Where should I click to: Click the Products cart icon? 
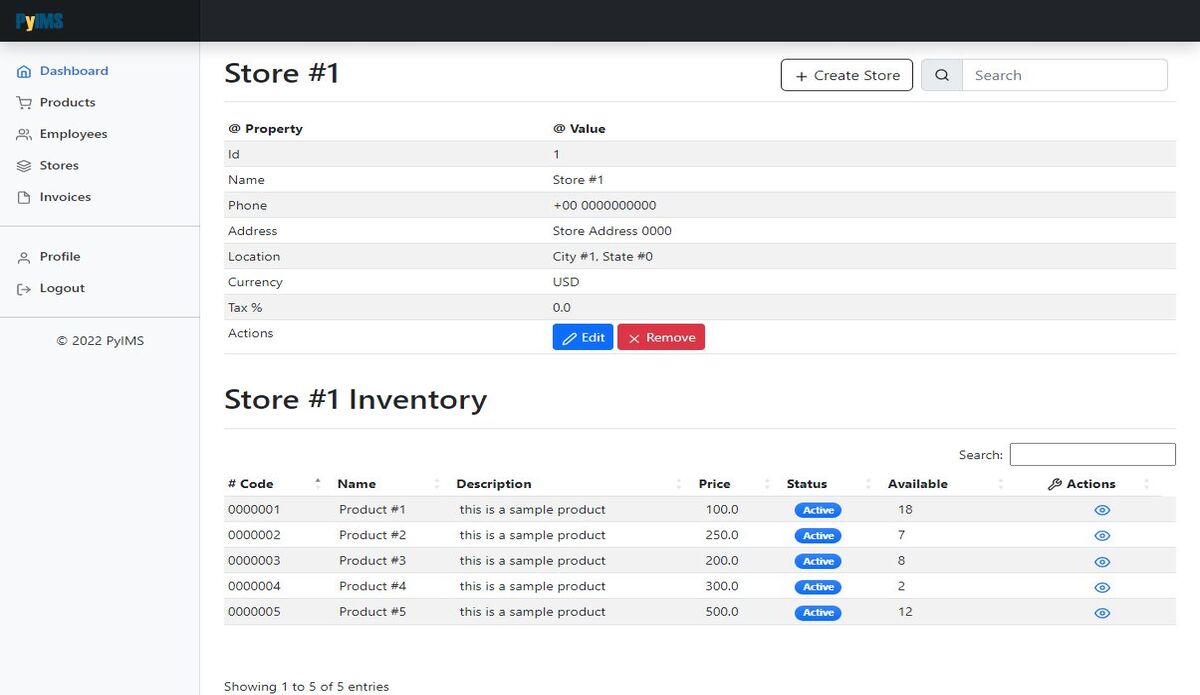coord(24,103)
